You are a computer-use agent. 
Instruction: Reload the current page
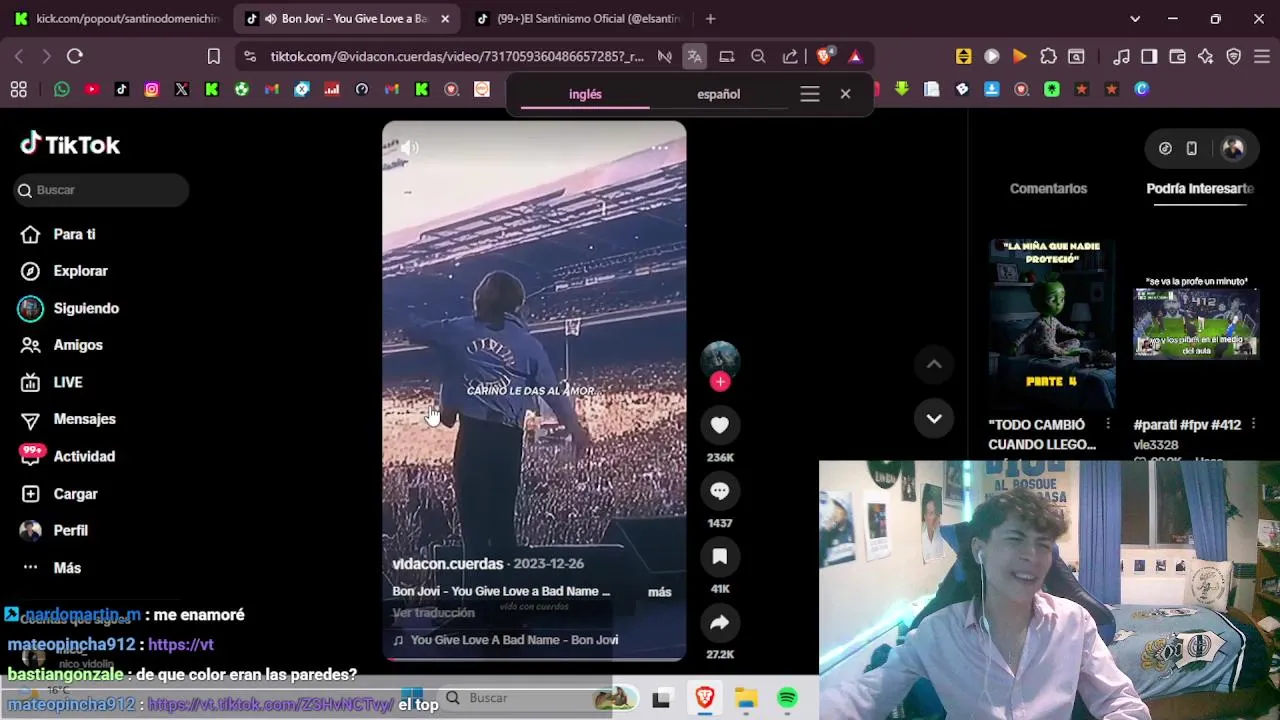pyautogui.click(x=75, y=56)
